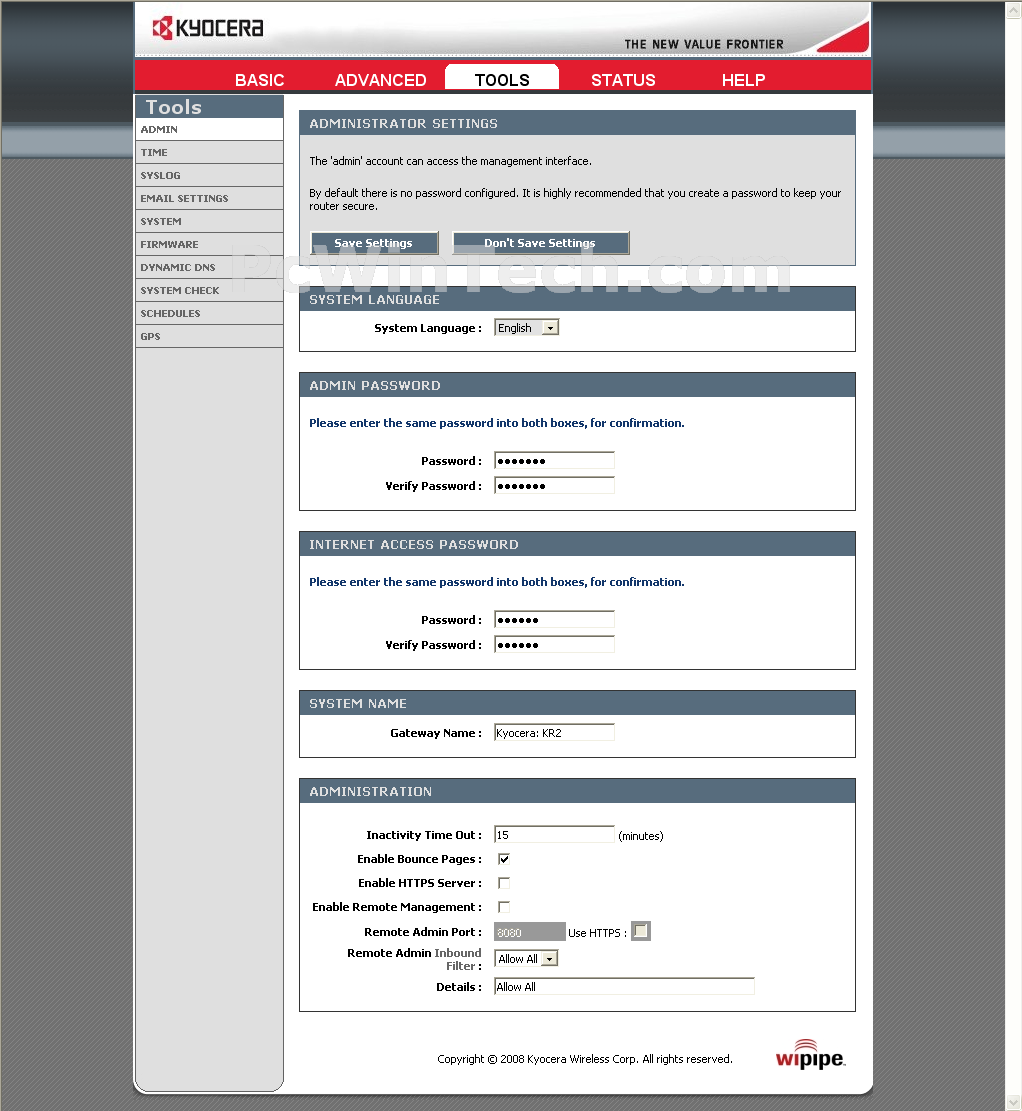
Task: Click the INTERNET ACCESS PASSWORD heading
Action: (414, 544)
